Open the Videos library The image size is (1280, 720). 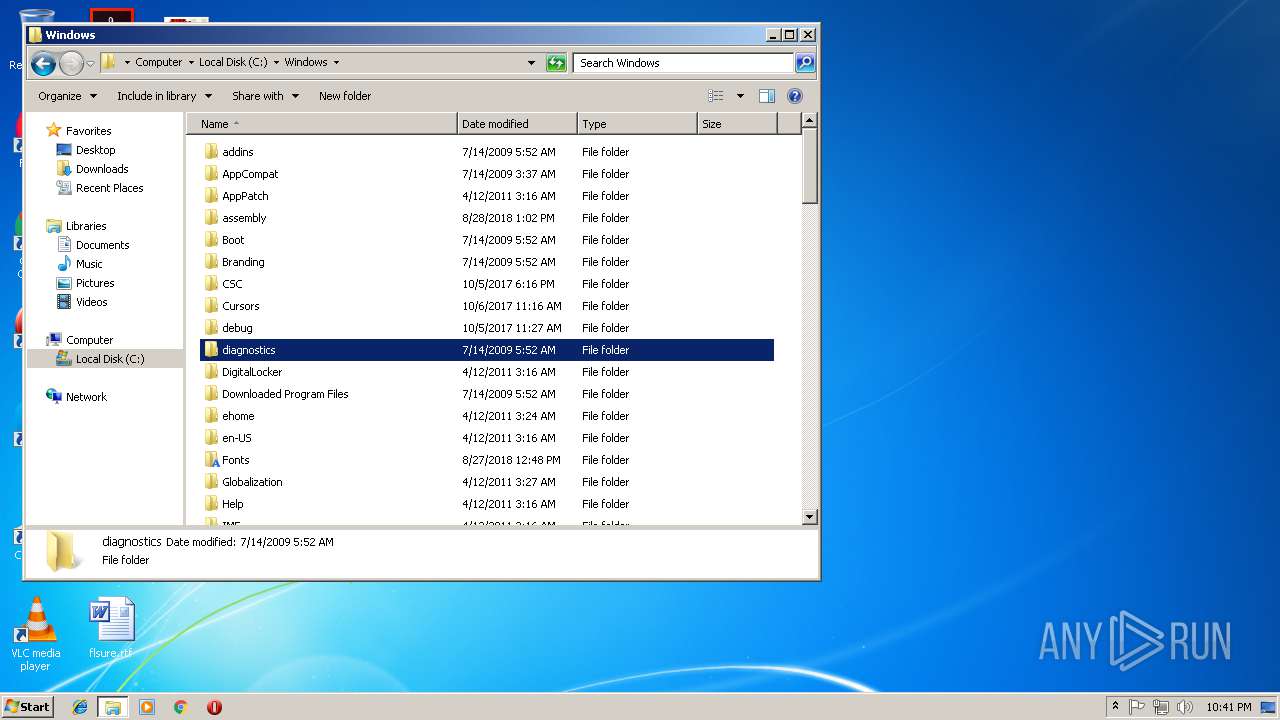point(91,302)
